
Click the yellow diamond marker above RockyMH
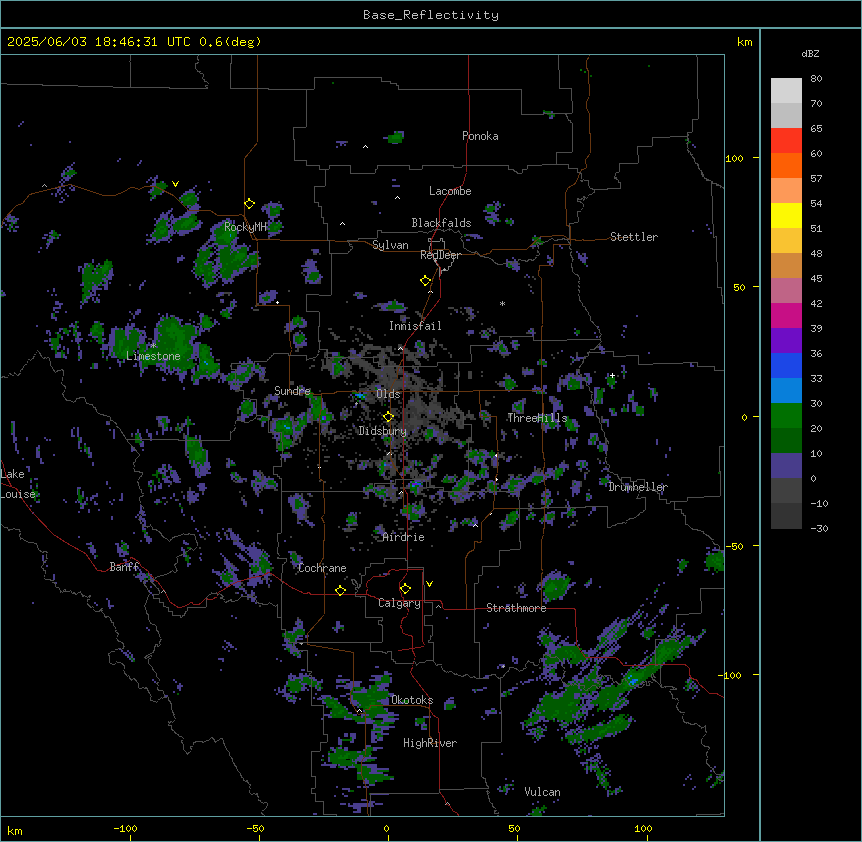click(x=249, y=204)
